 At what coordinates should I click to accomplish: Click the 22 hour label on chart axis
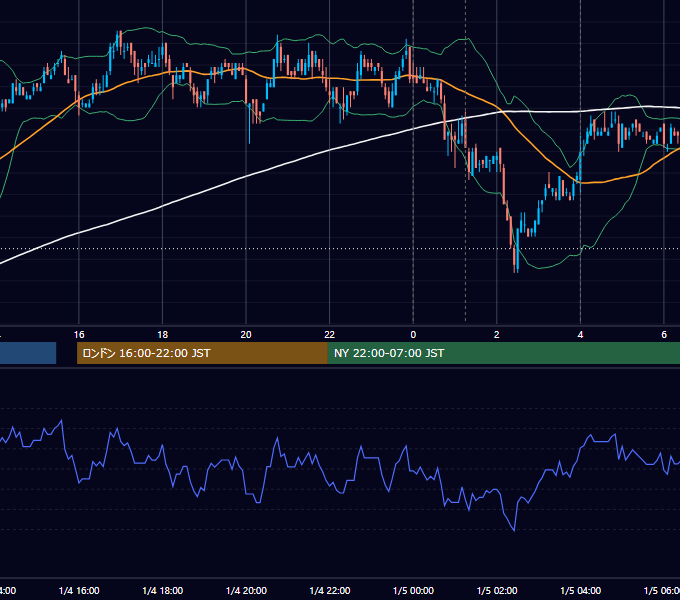[x=330, y=334]
